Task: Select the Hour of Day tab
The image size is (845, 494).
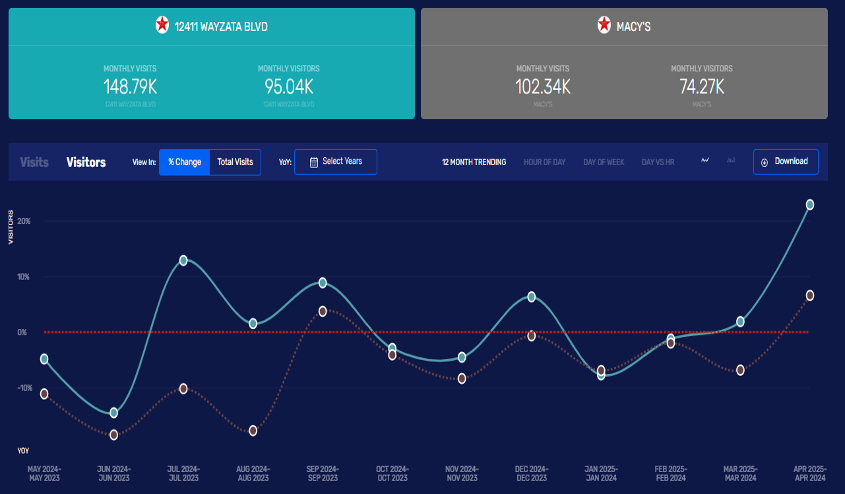Action: pyautogui.click(x=544, y=162)
